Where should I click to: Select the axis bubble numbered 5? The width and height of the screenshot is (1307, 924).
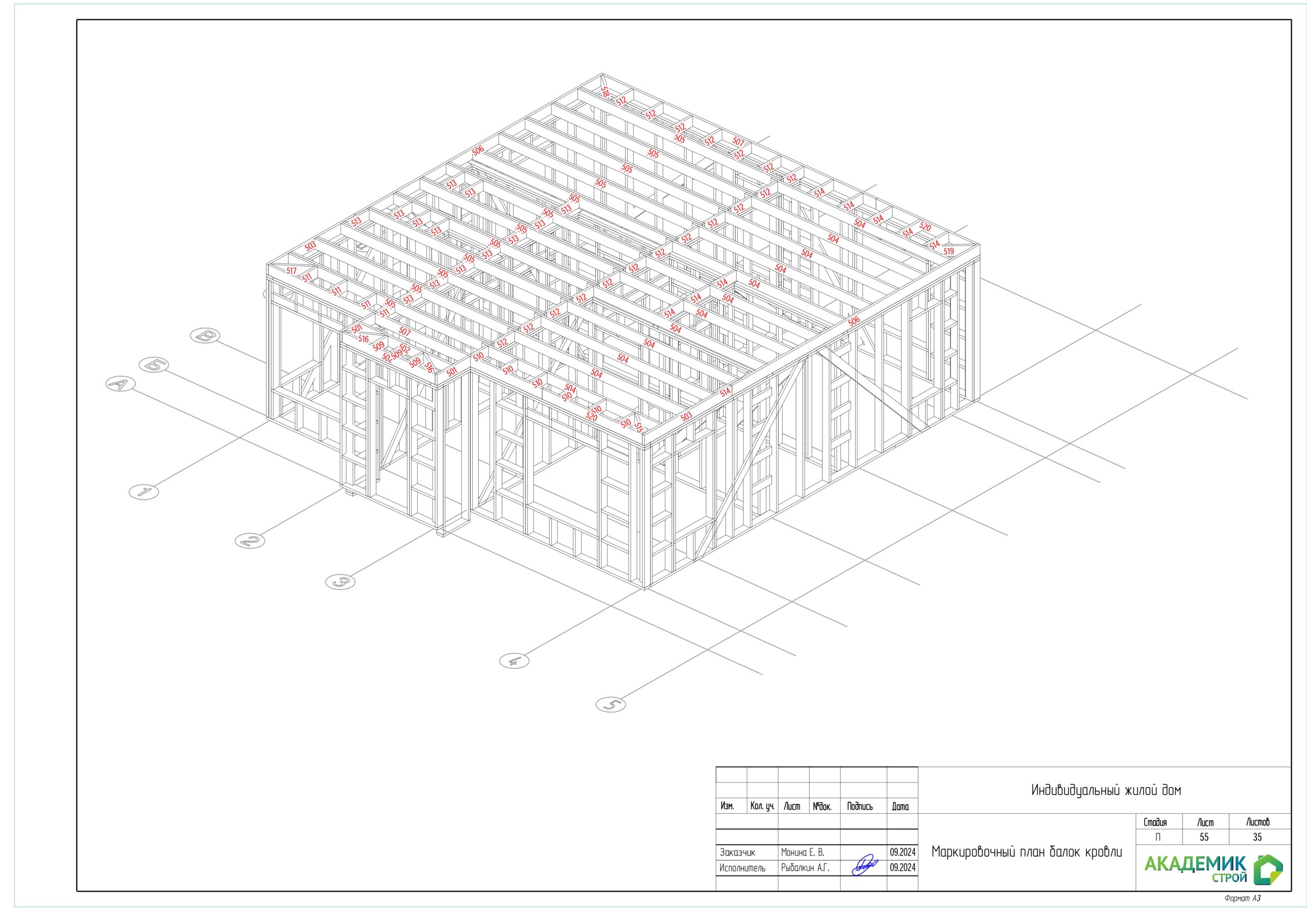click(x=611, y=704)
